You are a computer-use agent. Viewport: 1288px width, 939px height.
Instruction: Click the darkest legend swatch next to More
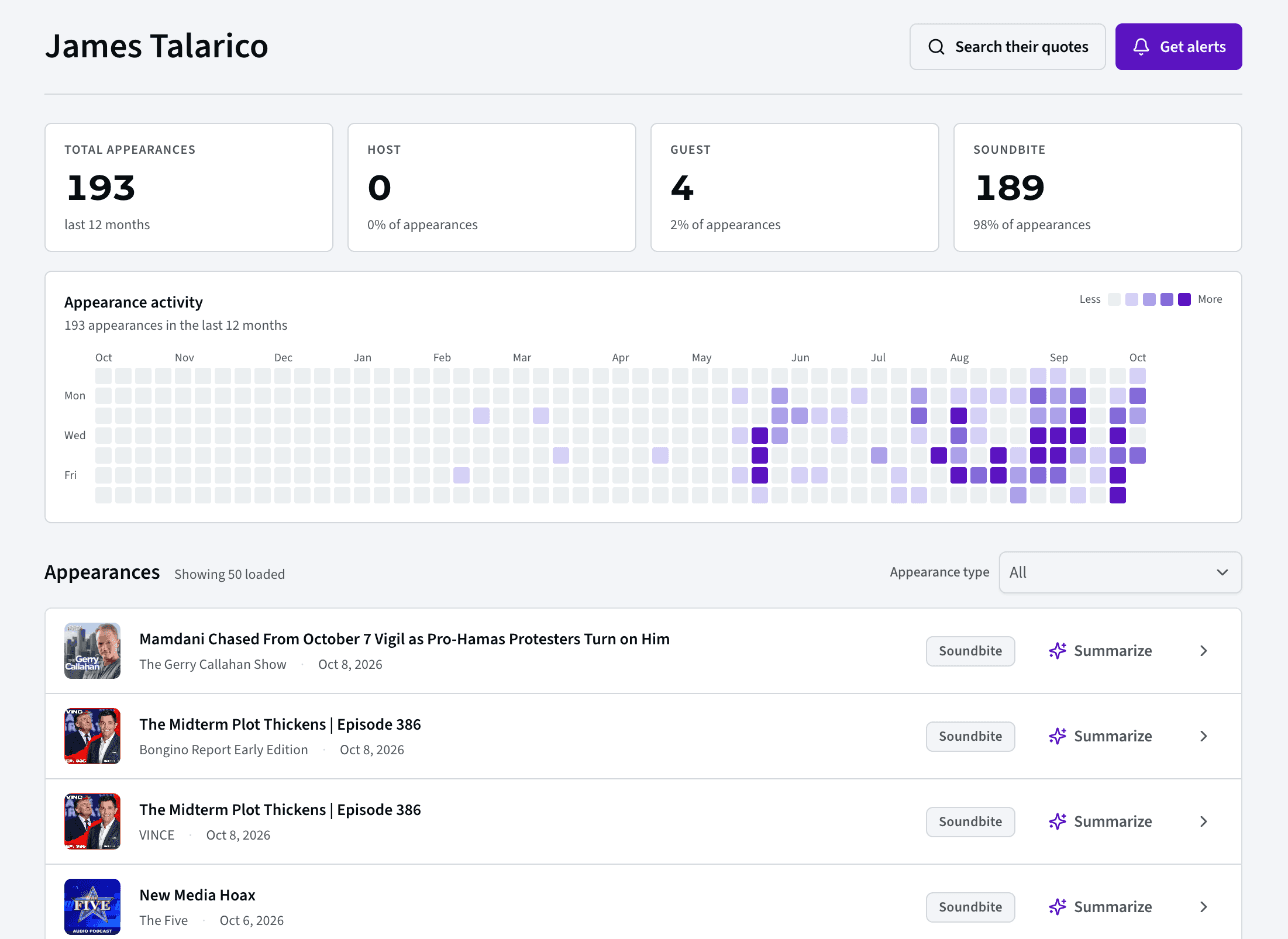click(1185, 299)
